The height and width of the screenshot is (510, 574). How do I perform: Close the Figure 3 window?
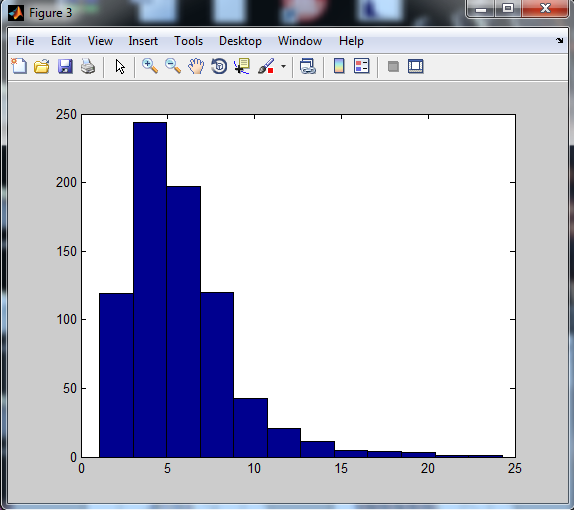click(545, 8)
